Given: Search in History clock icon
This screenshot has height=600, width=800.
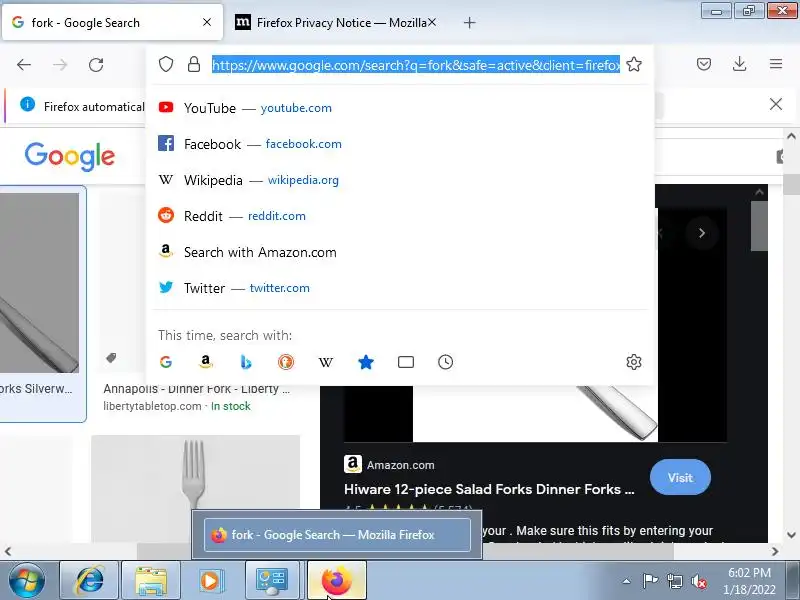Looking at the screenshot, I should click(x=445, y=362).
